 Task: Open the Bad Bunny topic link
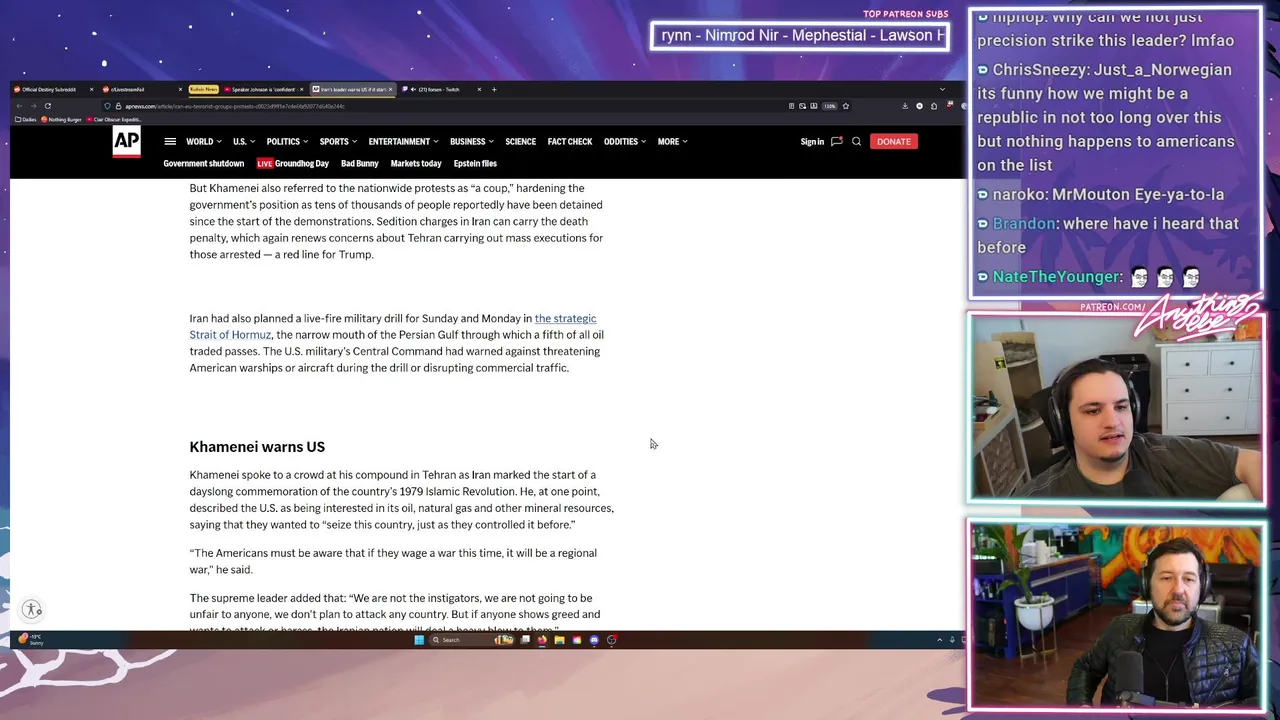click(x=360, y=164)
